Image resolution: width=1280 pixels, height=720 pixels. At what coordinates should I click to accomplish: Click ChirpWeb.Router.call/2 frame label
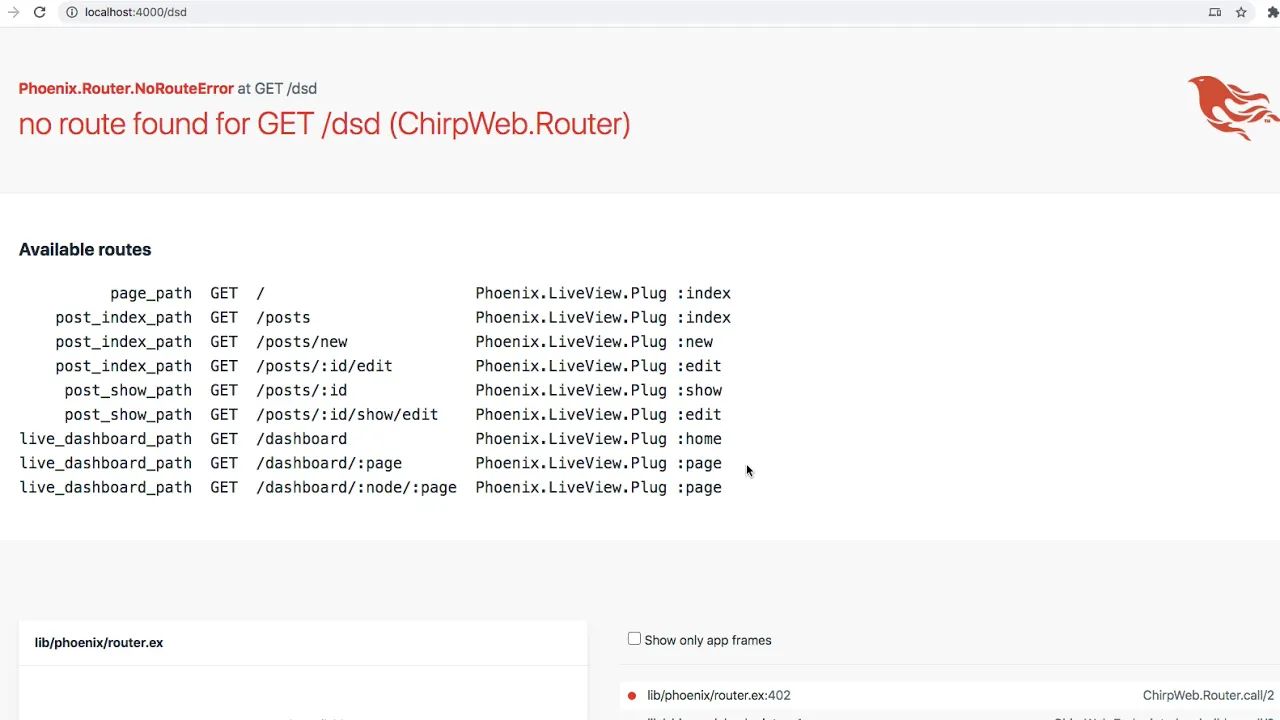click(x=1208, y=695)
